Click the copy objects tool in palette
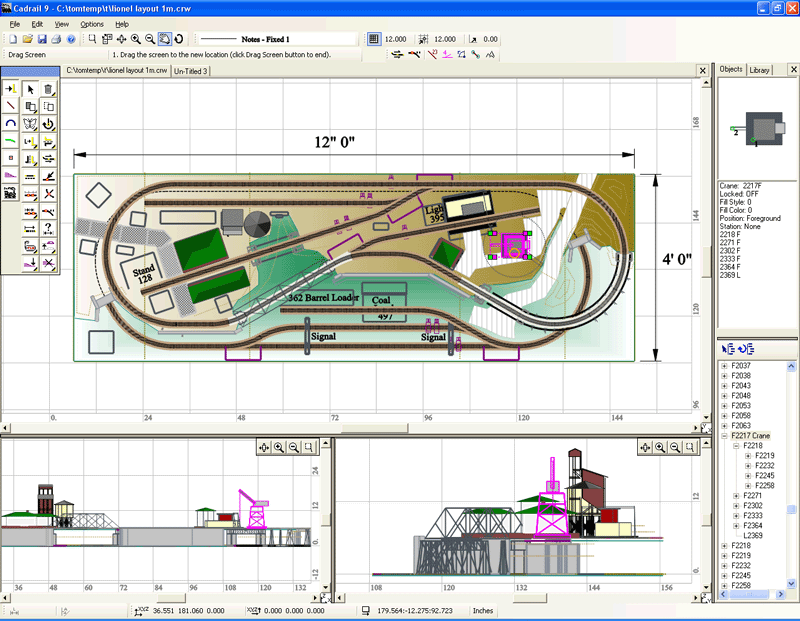Viewport: 800px width, 621px height. pos(30,106)
